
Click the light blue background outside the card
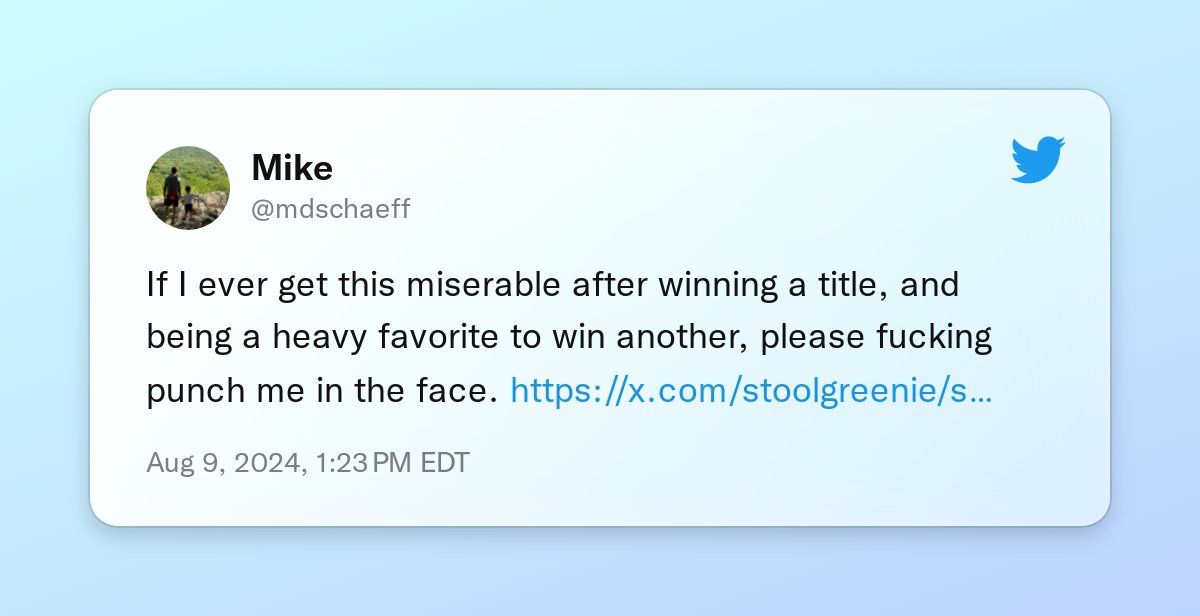tap(600, 45)
